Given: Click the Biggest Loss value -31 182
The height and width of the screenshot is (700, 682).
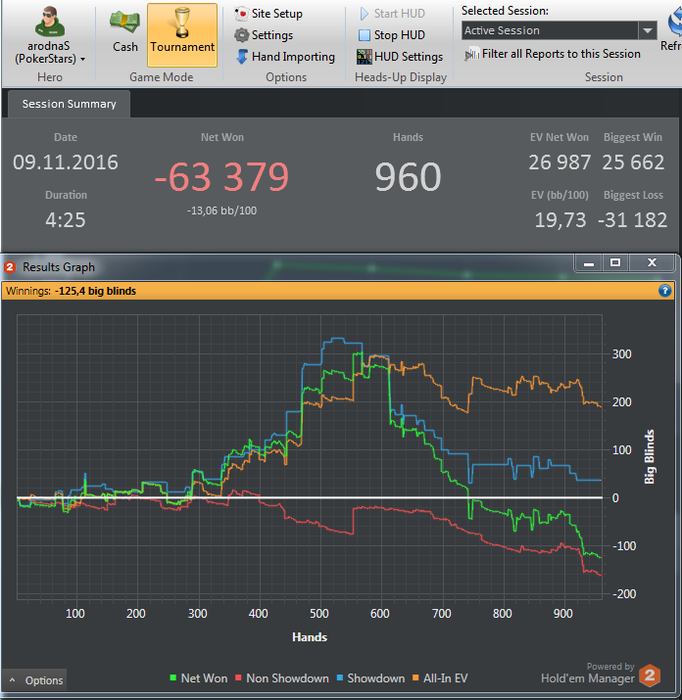Looking at the screenshot, I should [x=632, y=220].
